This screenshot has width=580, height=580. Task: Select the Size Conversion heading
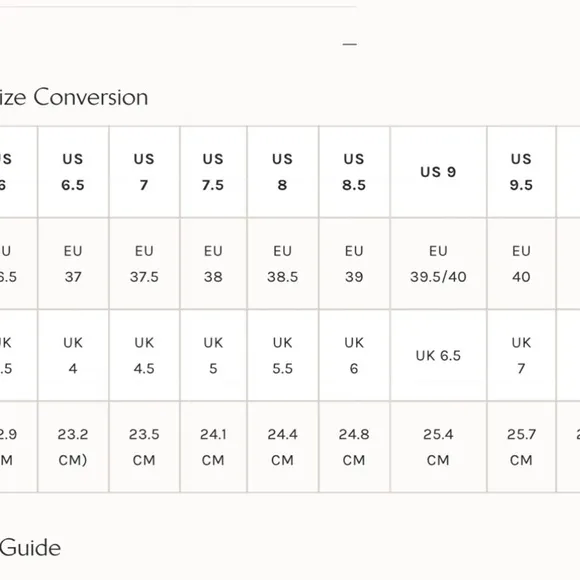pyautogui.click(x=74, y=97)
